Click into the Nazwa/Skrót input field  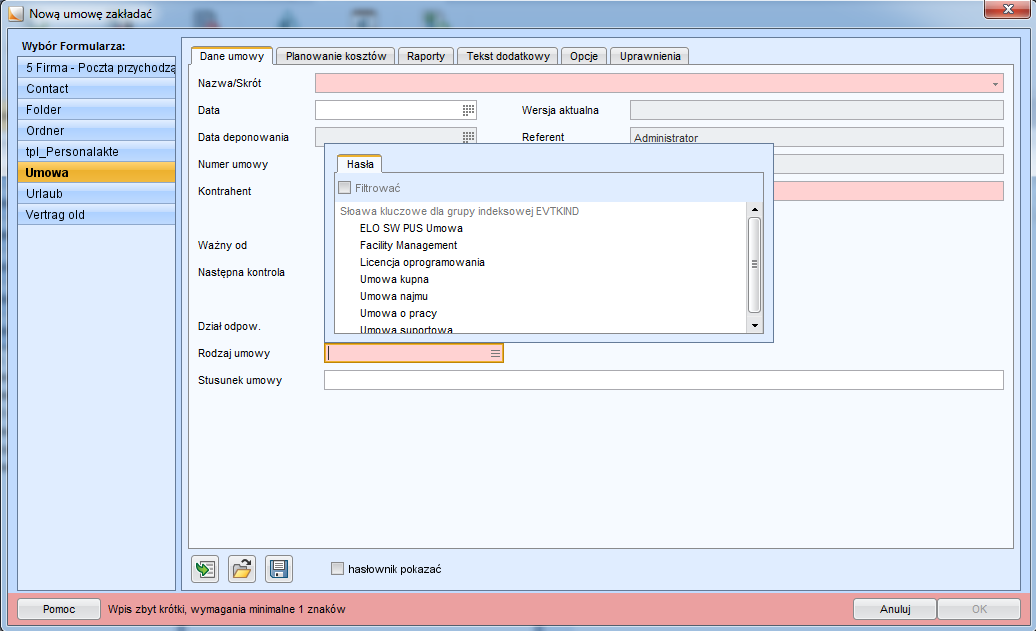pyautogui.click(x=659, y=83)
